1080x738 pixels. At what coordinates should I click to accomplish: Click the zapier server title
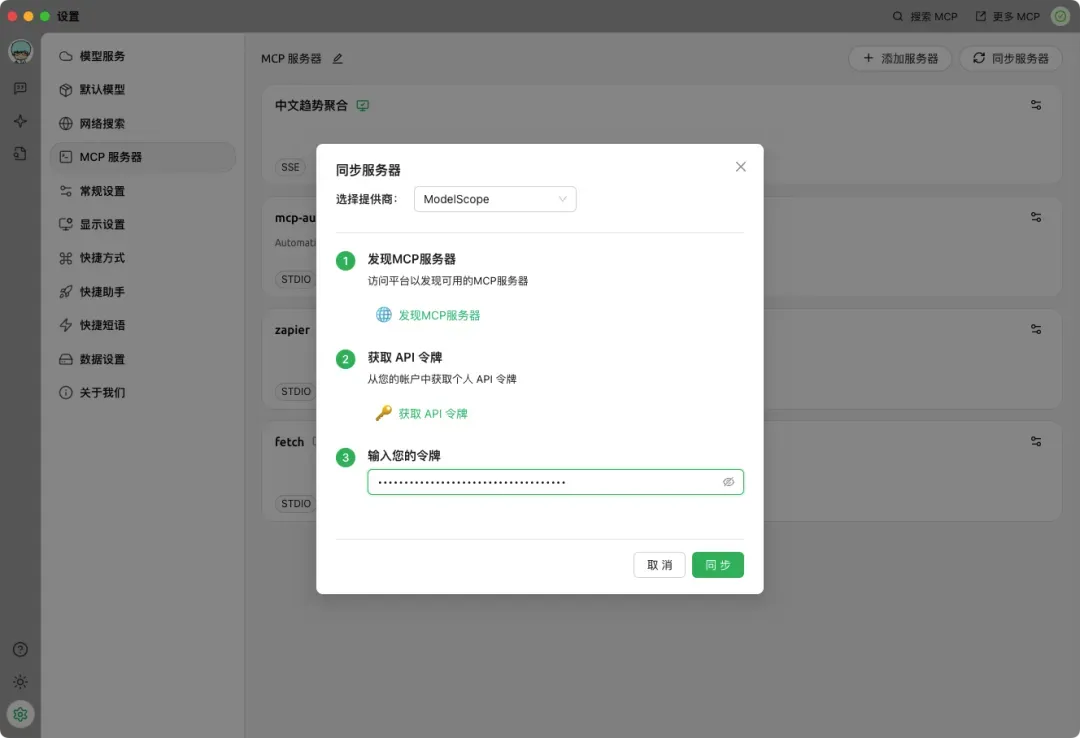point(292,330)
